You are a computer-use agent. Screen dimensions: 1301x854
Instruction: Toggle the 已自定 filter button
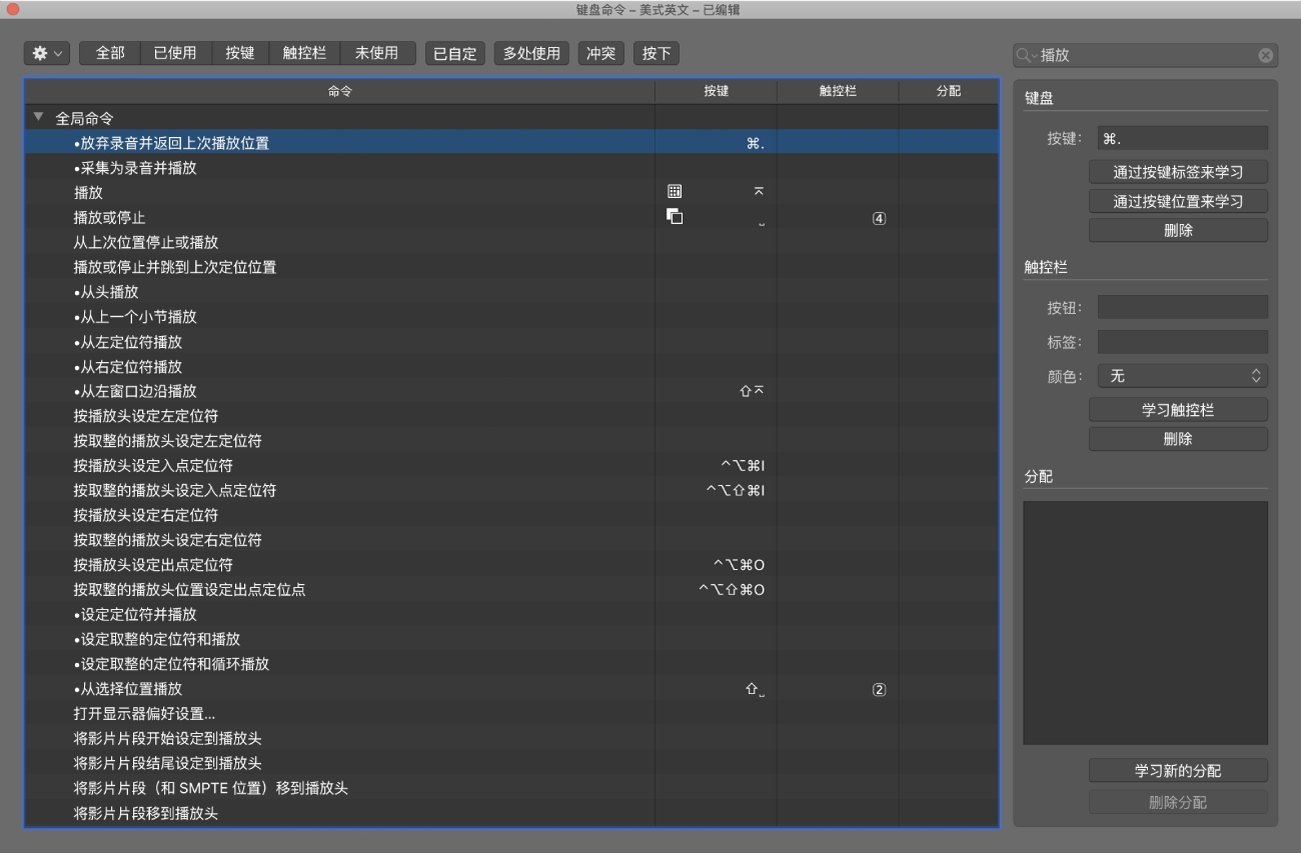pos(455,53)
